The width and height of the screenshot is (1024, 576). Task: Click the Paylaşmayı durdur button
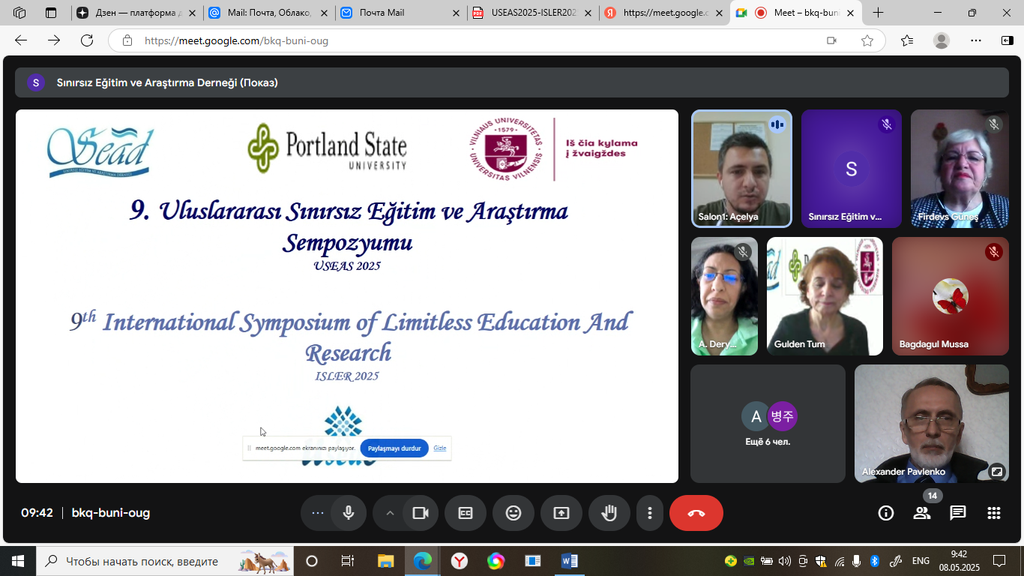394,448
